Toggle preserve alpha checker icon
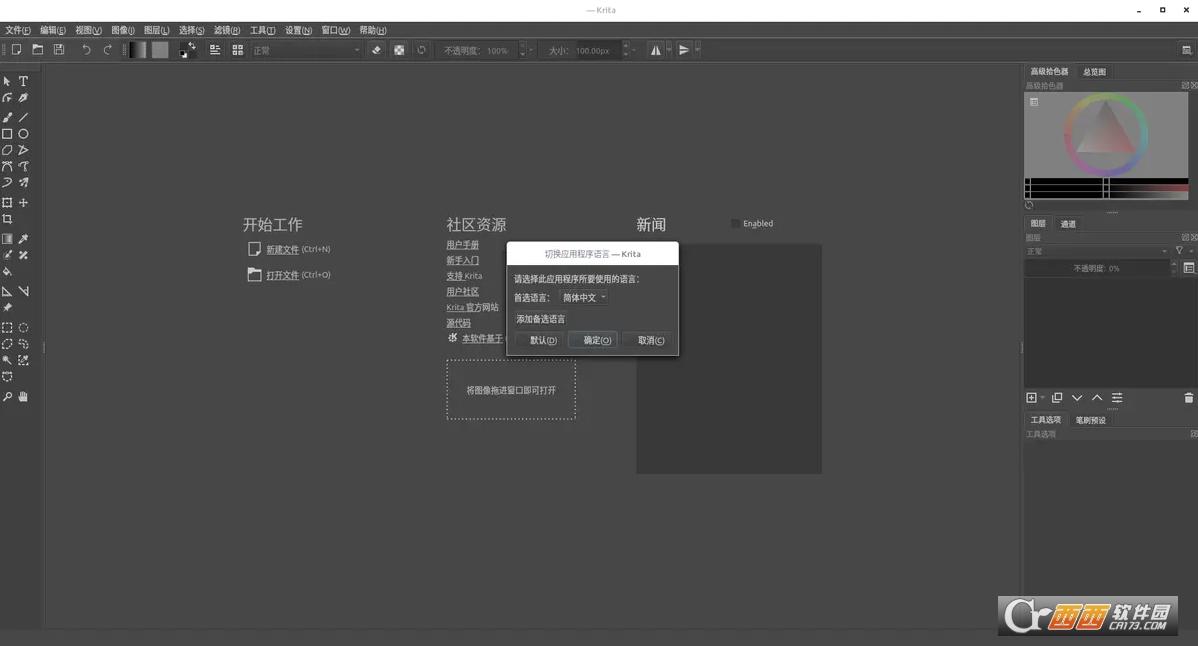The image size is (1198, 646). click(399, 50)
